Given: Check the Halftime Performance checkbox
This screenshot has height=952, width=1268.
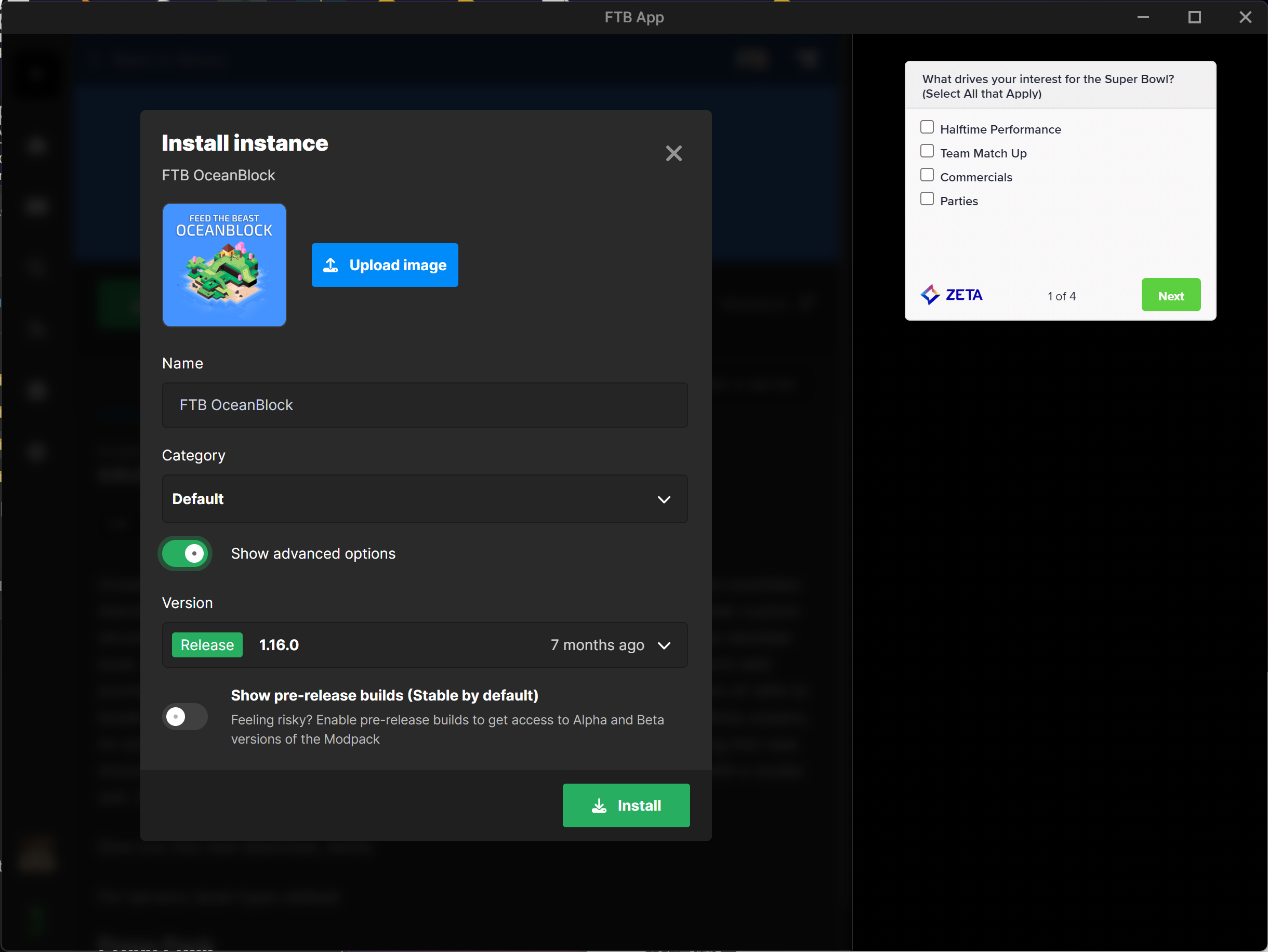Looking at the screenshot, I should pyautogui.click(x=927, y=127).
